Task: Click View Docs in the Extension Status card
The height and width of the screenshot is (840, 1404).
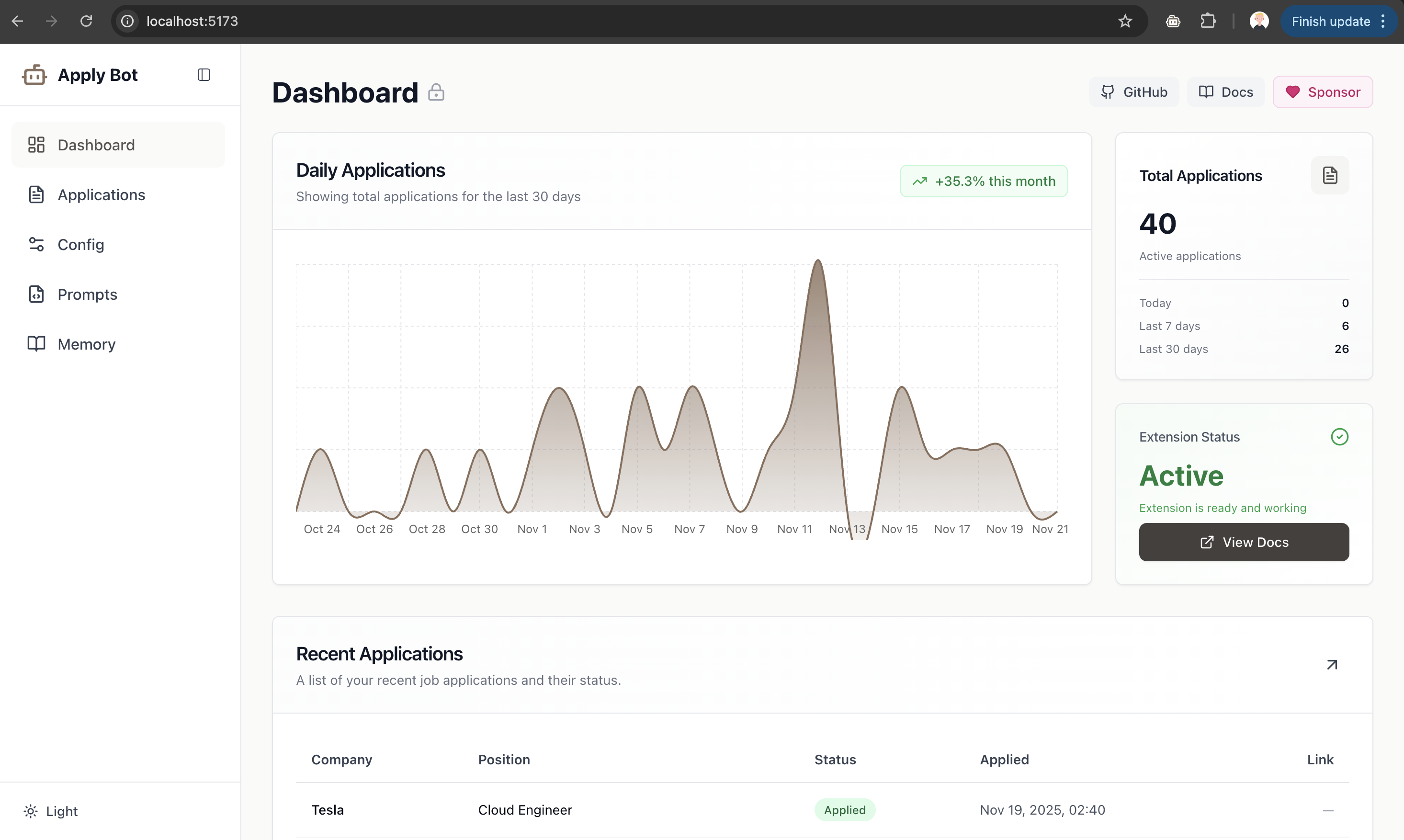Action: tap(1243, 542)
